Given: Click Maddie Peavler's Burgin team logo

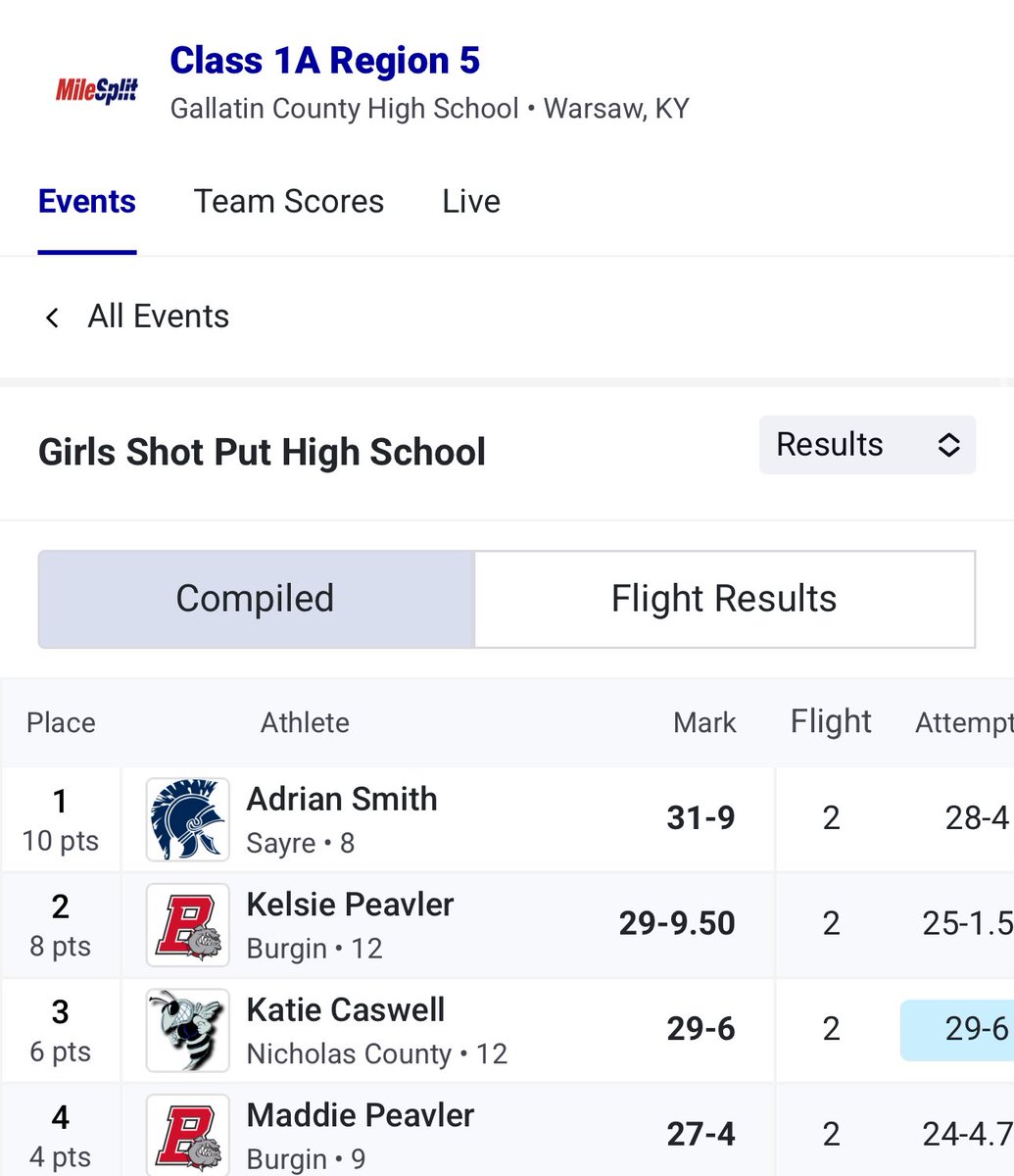Looking at the screenshot, I should point(188,1135).
